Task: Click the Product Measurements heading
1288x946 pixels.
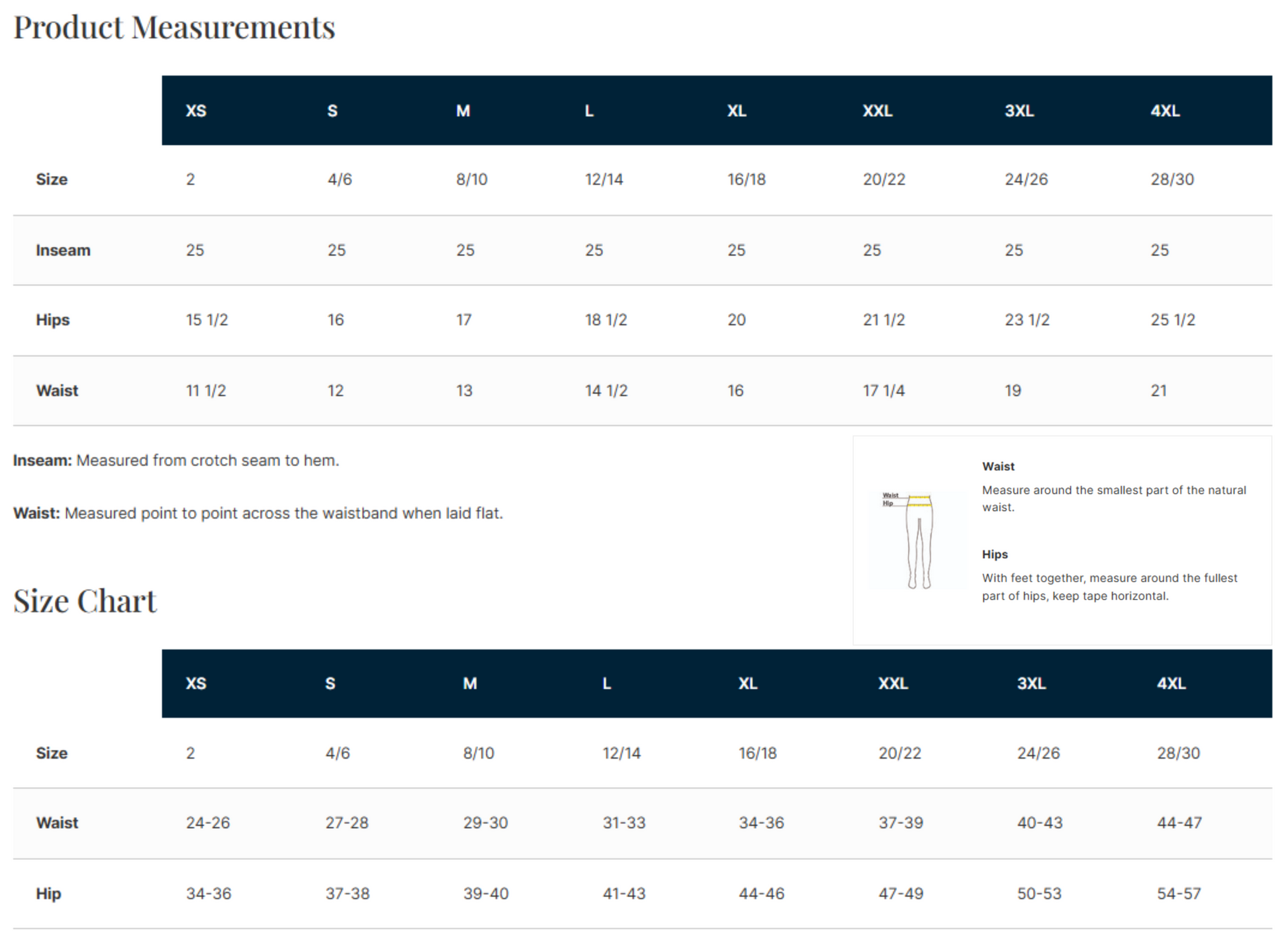Action: (174, 28)
